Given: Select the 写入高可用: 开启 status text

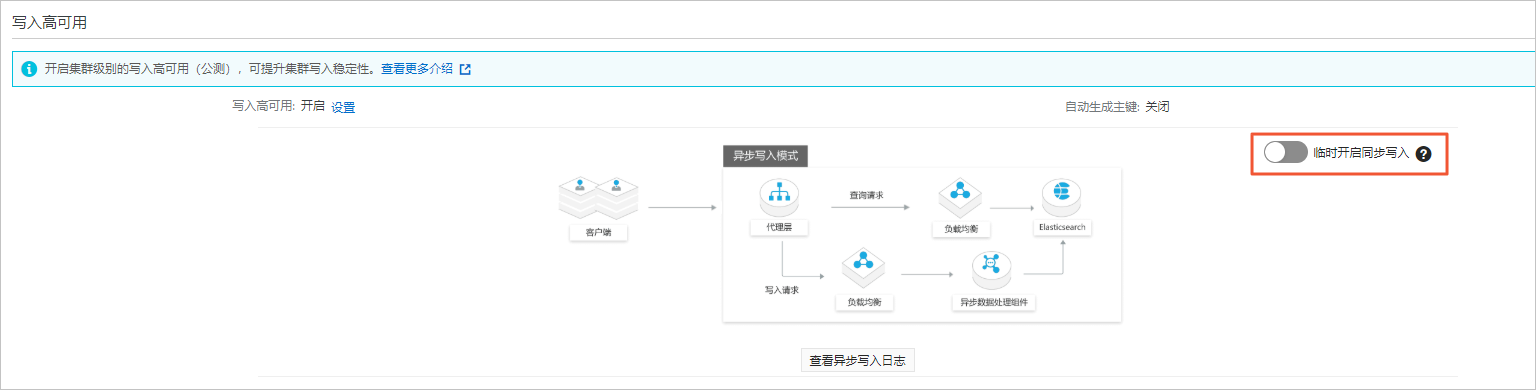Looking at the screenshot, I should pyautogui.click(x=278, y=106).
